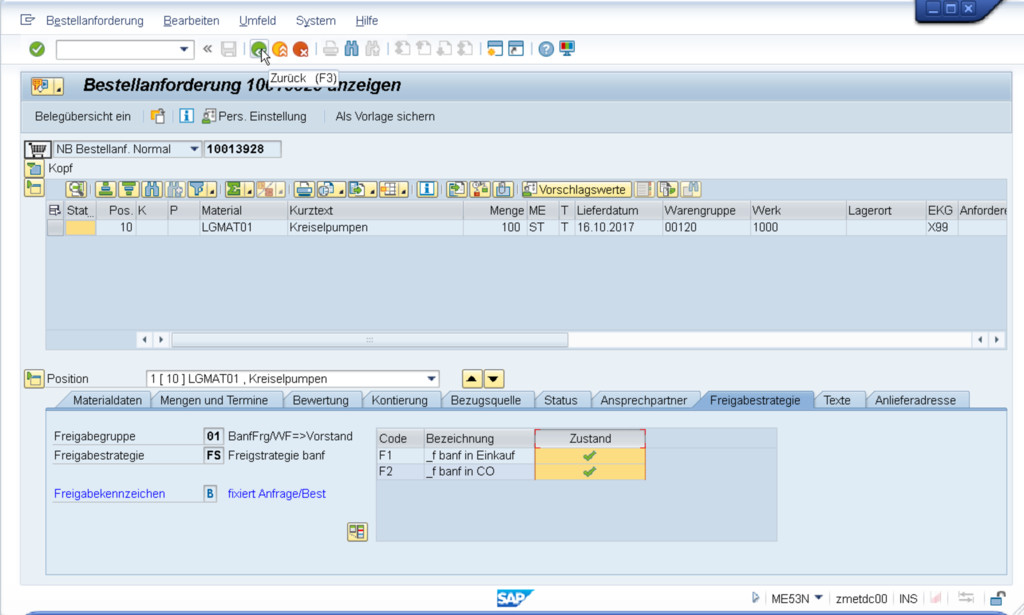Click the red Cancel icon in toolbar

pyautogui.click(x=300, y=49)
